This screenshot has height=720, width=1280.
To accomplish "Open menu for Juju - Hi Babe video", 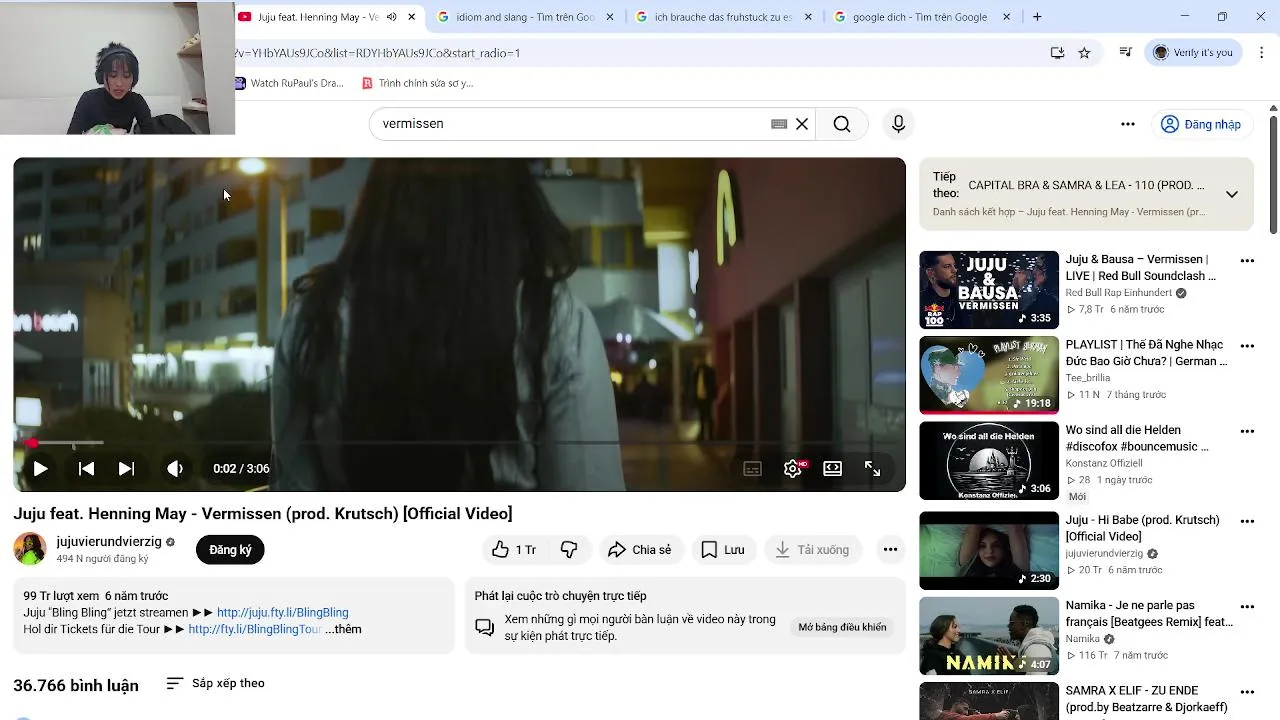I will [x=1247, y=522].
